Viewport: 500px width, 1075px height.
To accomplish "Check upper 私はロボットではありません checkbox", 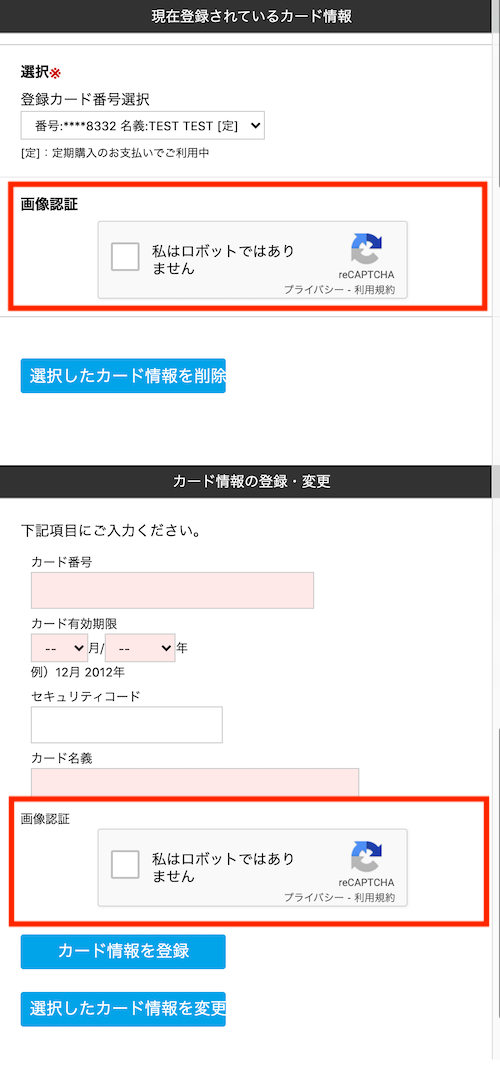I will pyautogui.click(x=126, y=257).
